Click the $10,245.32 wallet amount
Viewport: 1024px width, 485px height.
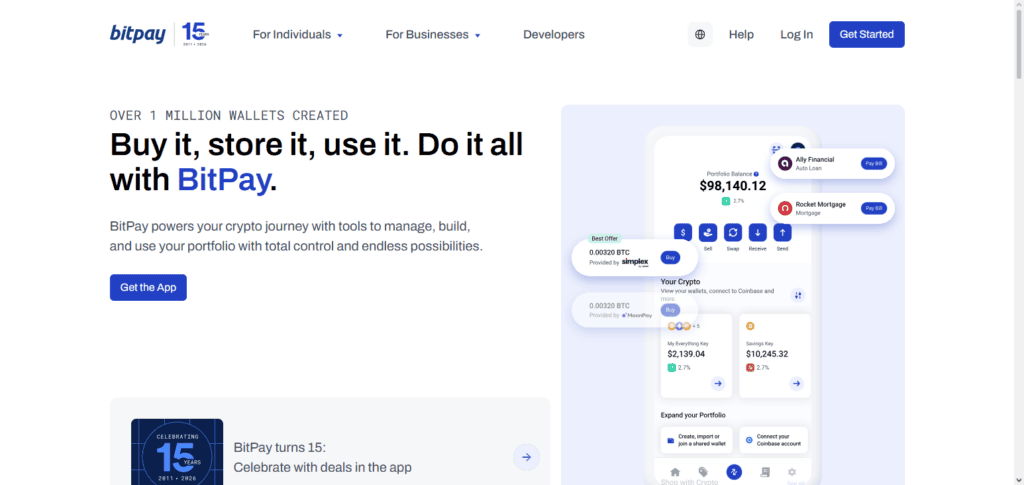(x=767, y=354)
